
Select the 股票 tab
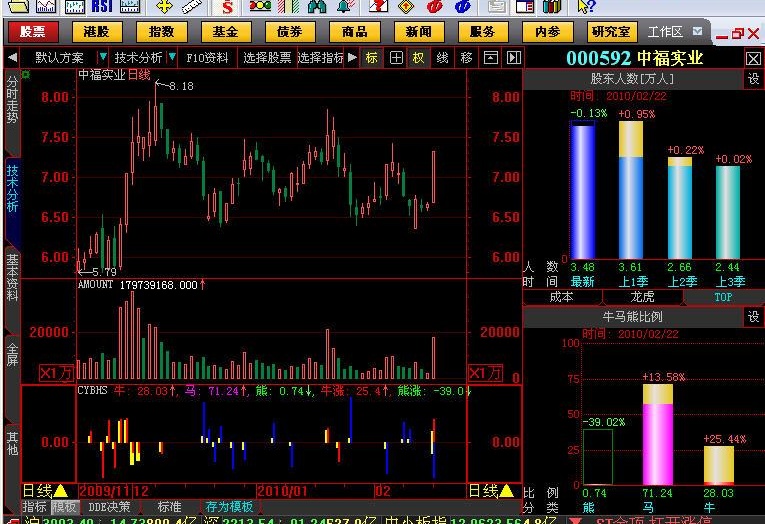(33, 32)
